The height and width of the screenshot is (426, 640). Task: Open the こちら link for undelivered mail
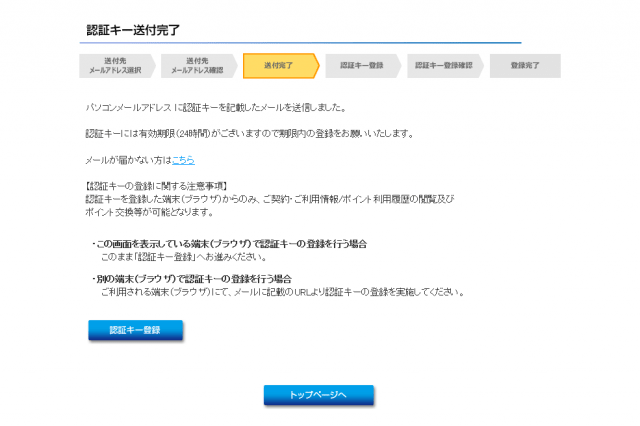183,160
